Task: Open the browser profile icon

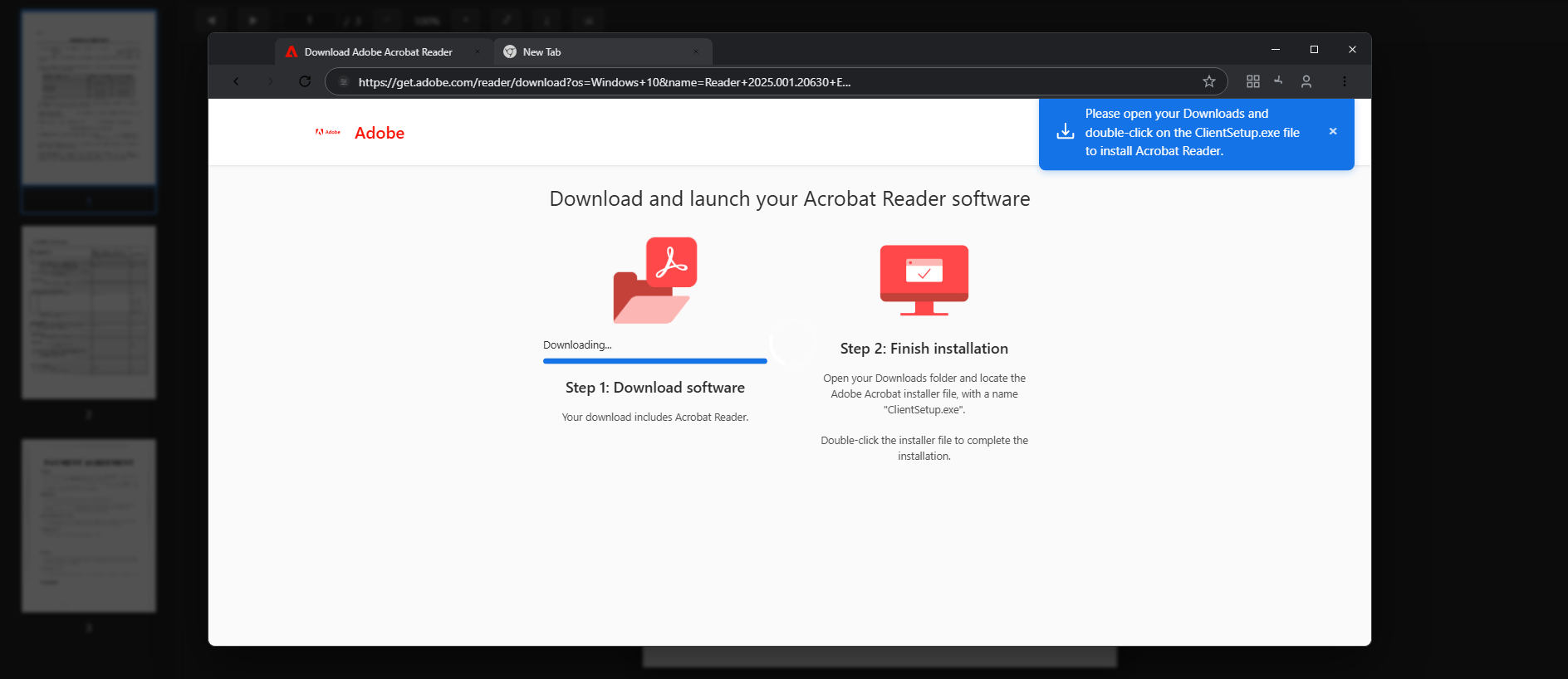Action: (x=1306, y=81)
